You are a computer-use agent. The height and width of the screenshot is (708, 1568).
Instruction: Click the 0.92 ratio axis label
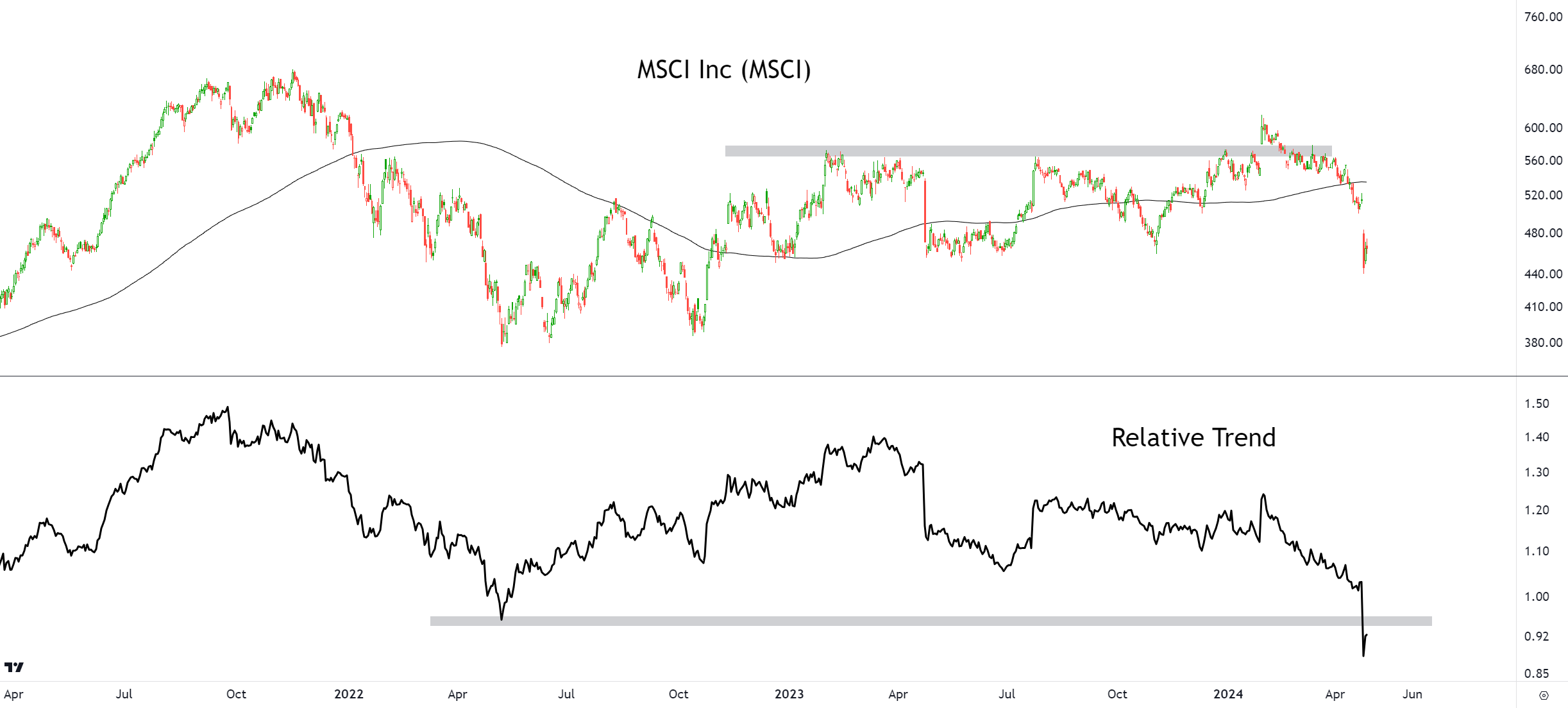1537,636
